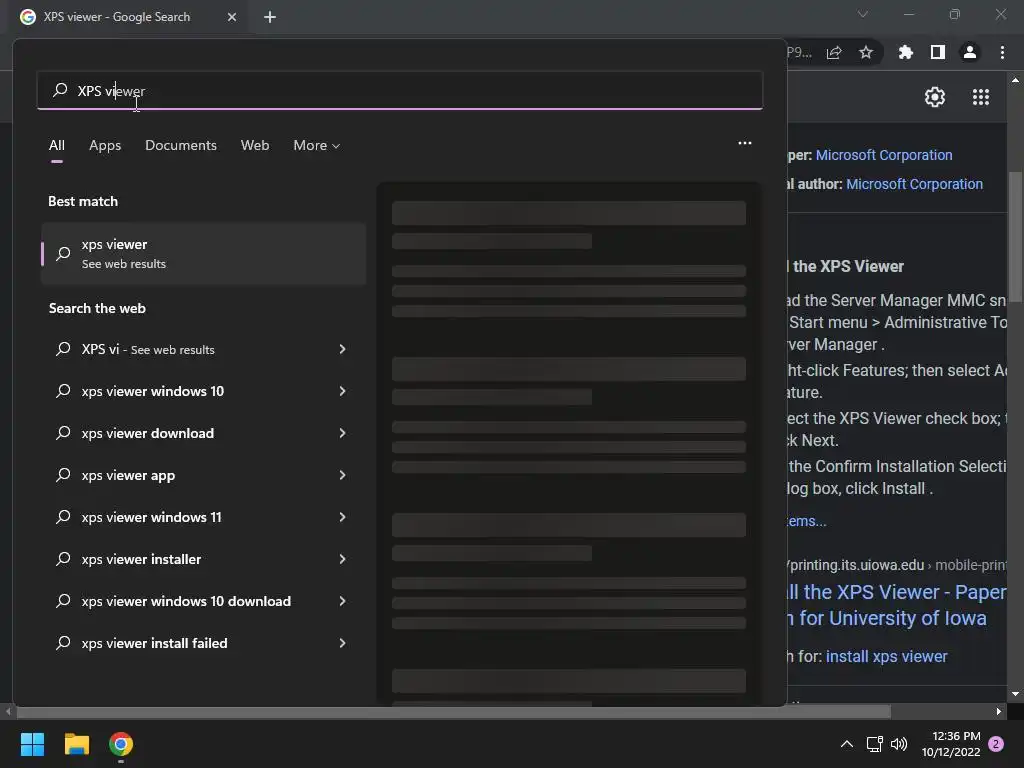Select the All search filter tab

[x=57, y=146]
